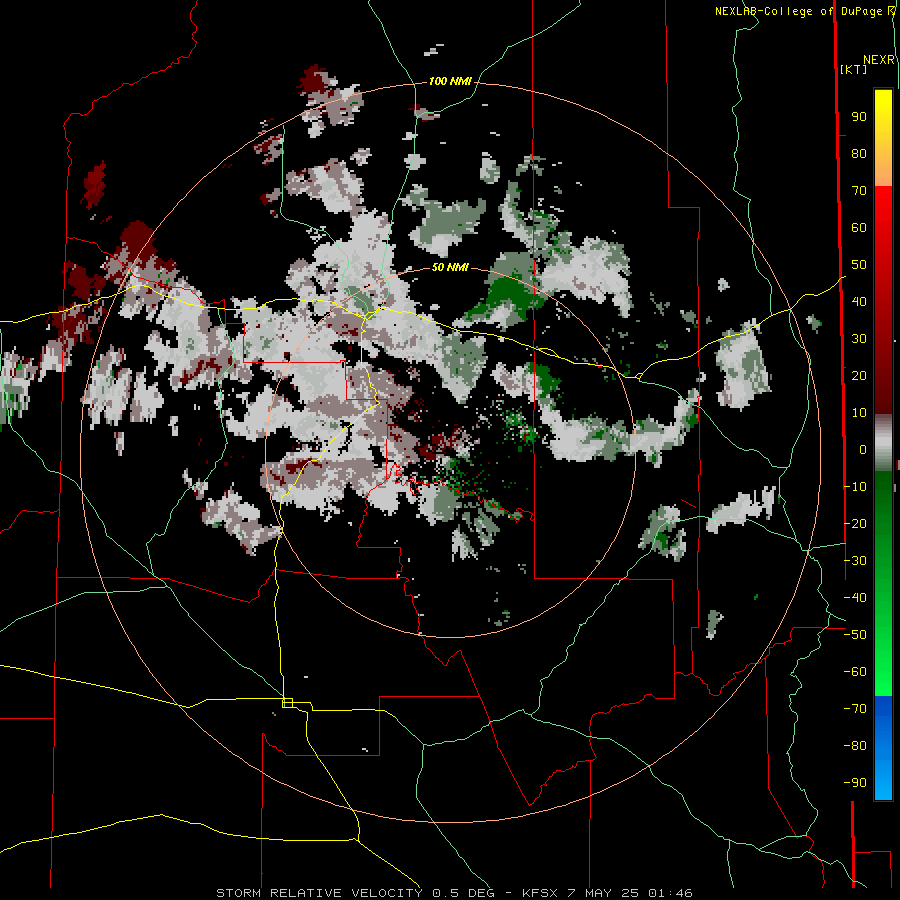Select the "NEXLAB-College of DuPage" header text
This screenshot has width=900, height=900.
(801, 11)
